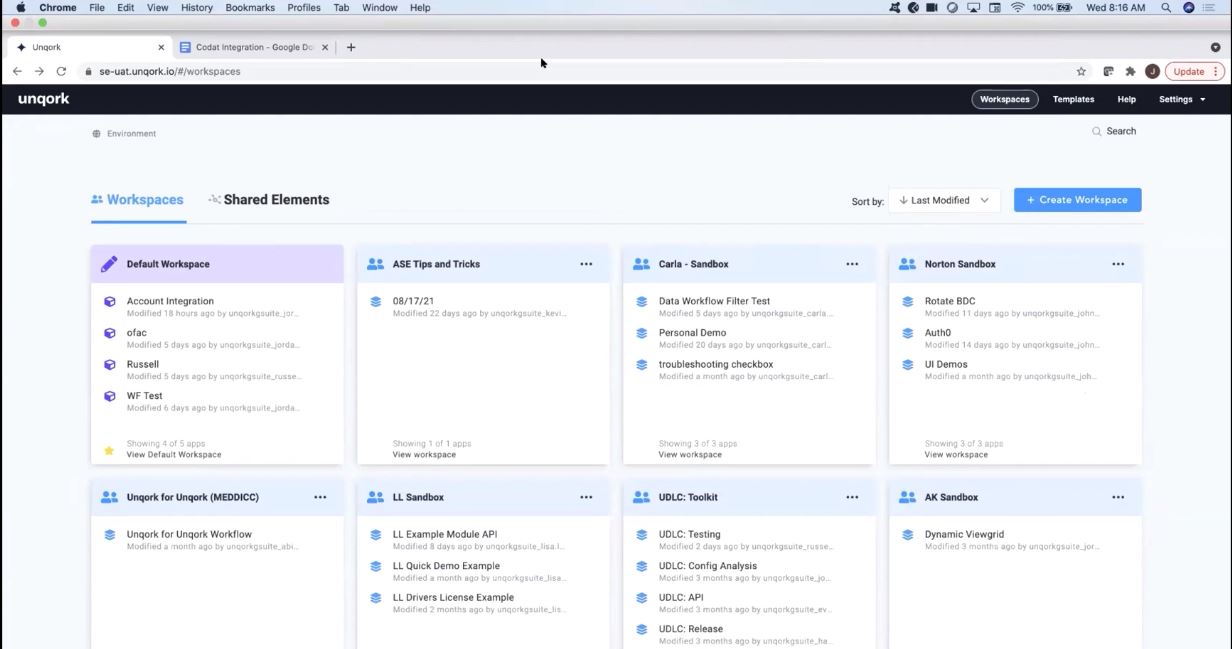Expand the Last Modified sort dropdown
This screenshot has height=649, width=1232.
coord(943,199)
